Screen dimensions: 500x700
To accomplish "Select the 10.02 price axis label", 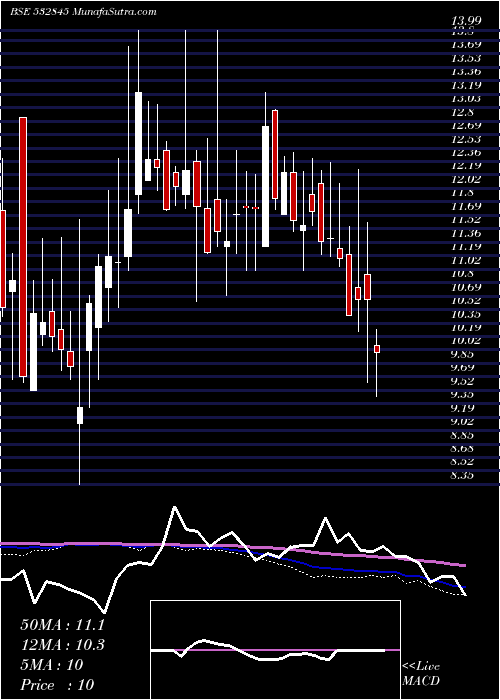I will point(465,341).
